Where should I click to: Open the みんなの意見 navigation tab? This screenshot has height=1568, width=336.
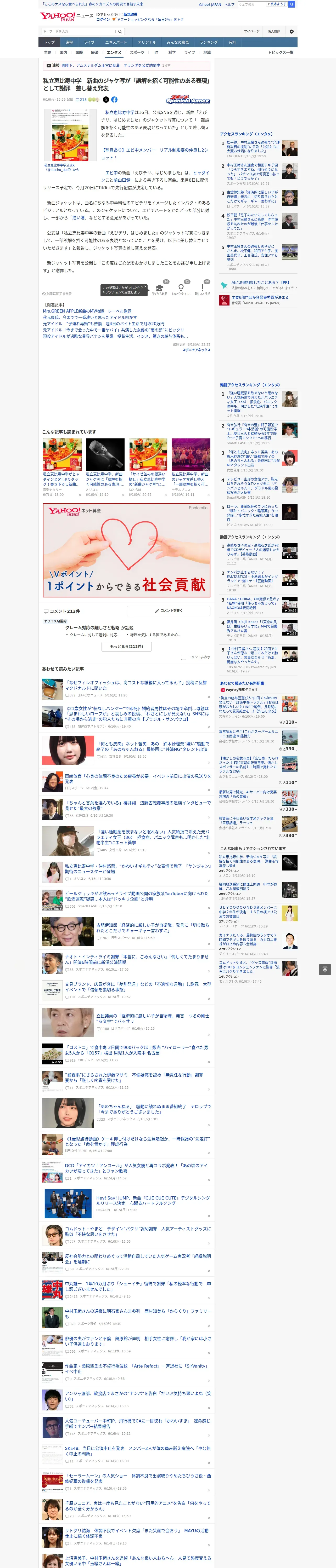(x=178, y=43)
